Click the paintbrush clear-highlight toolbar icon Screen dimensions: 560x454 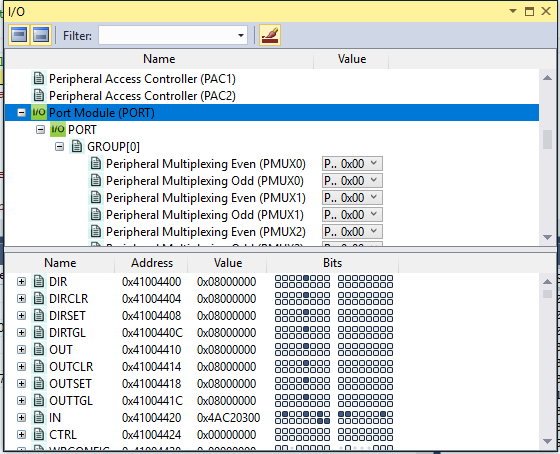click(x=270, y=35)
